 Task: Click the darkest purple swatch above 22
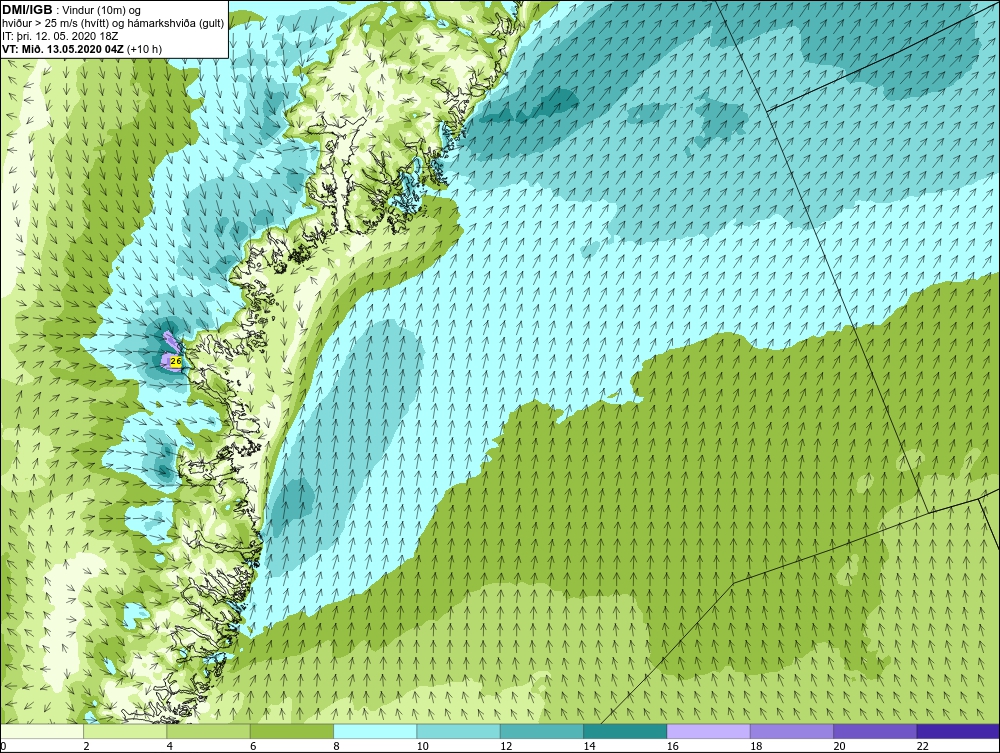pyautogui.click(x=958, y=731)
